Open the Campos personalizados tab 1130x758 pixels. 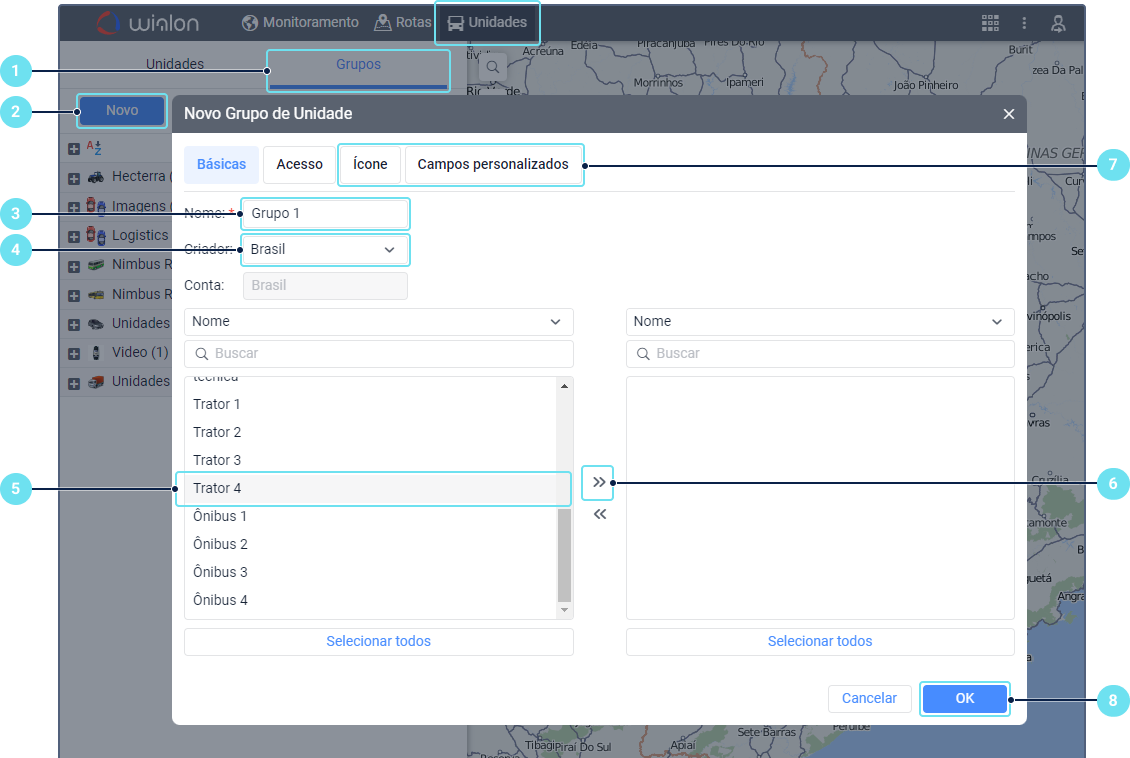tap(492, 165)
